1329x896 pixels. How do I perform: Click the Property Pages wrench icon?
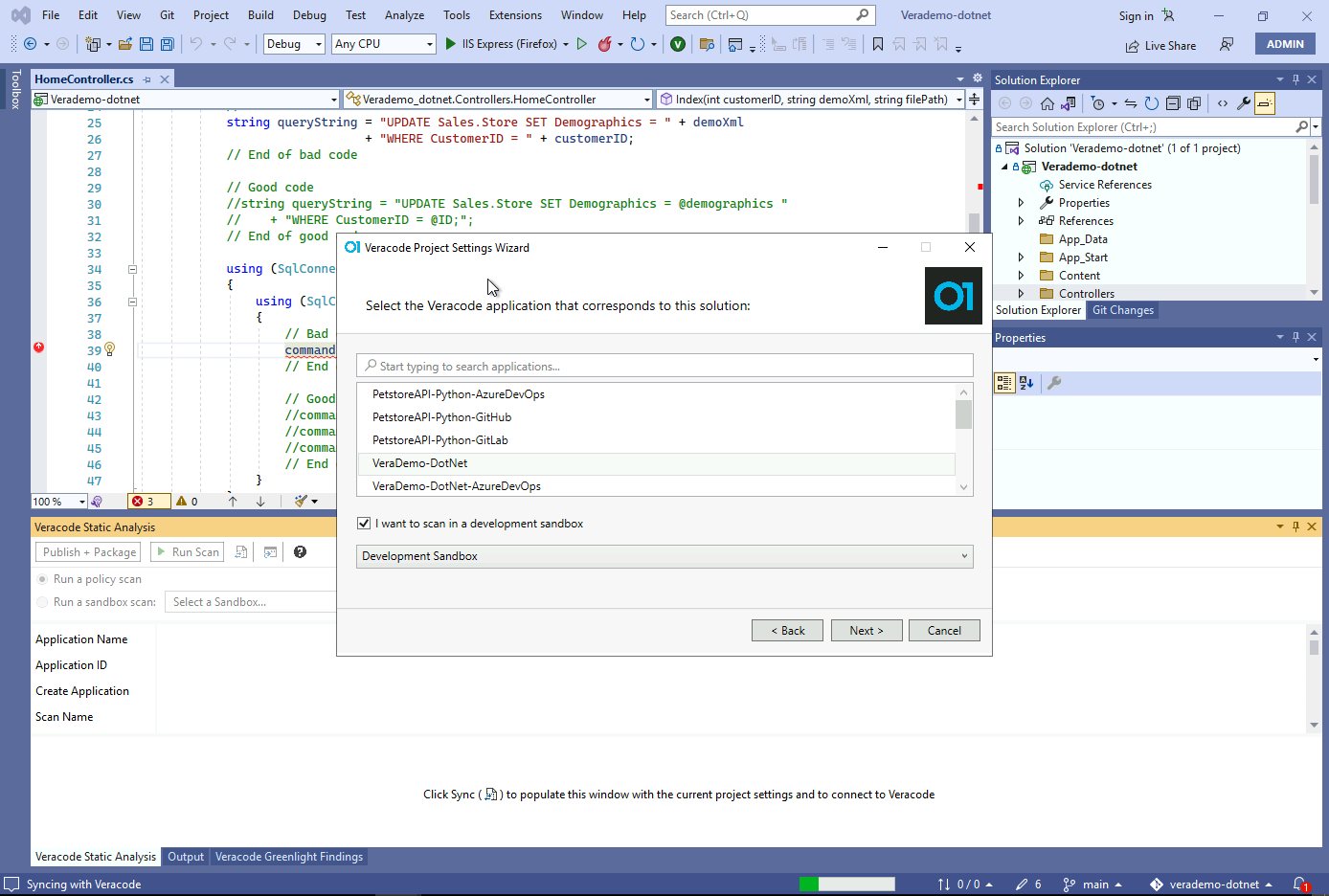coord(1054,383)
